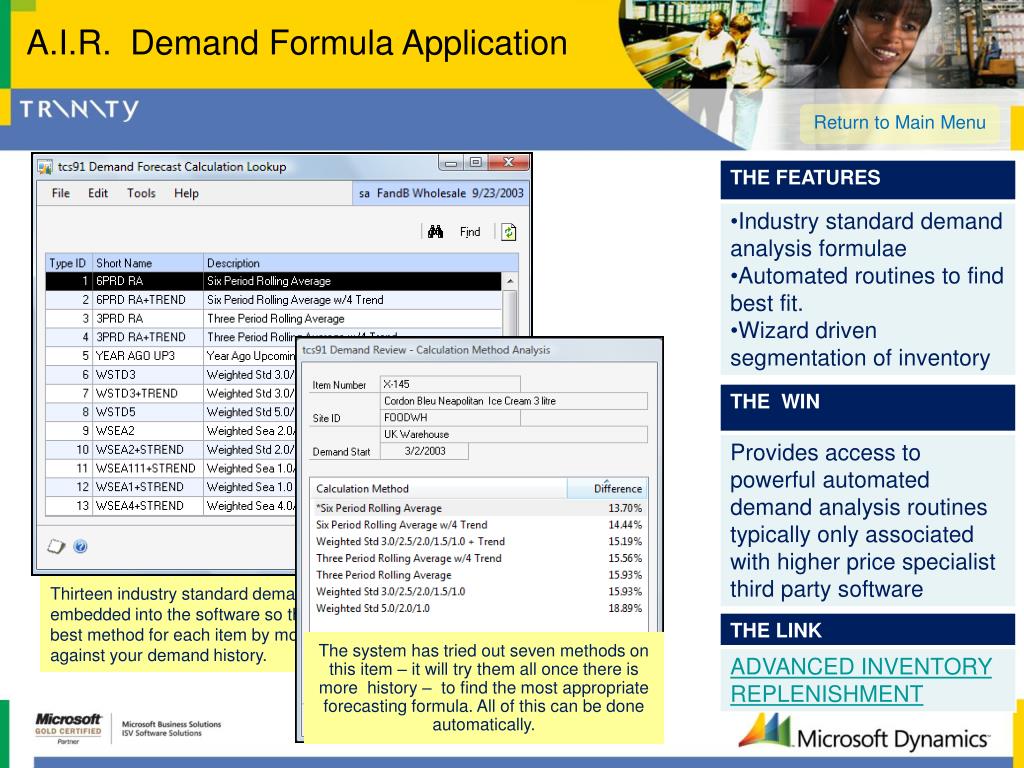Return to Main Menu

899,122
